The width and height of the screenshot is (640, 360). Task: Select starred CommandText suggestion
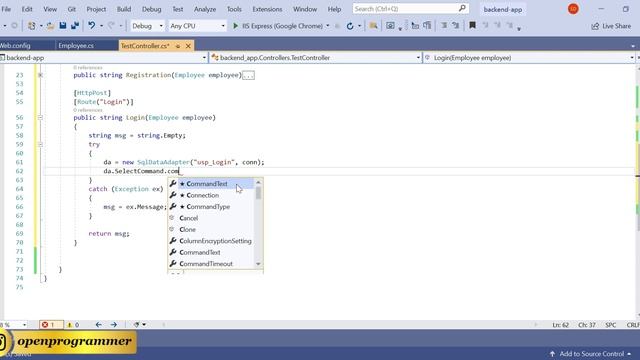(211, 184)
